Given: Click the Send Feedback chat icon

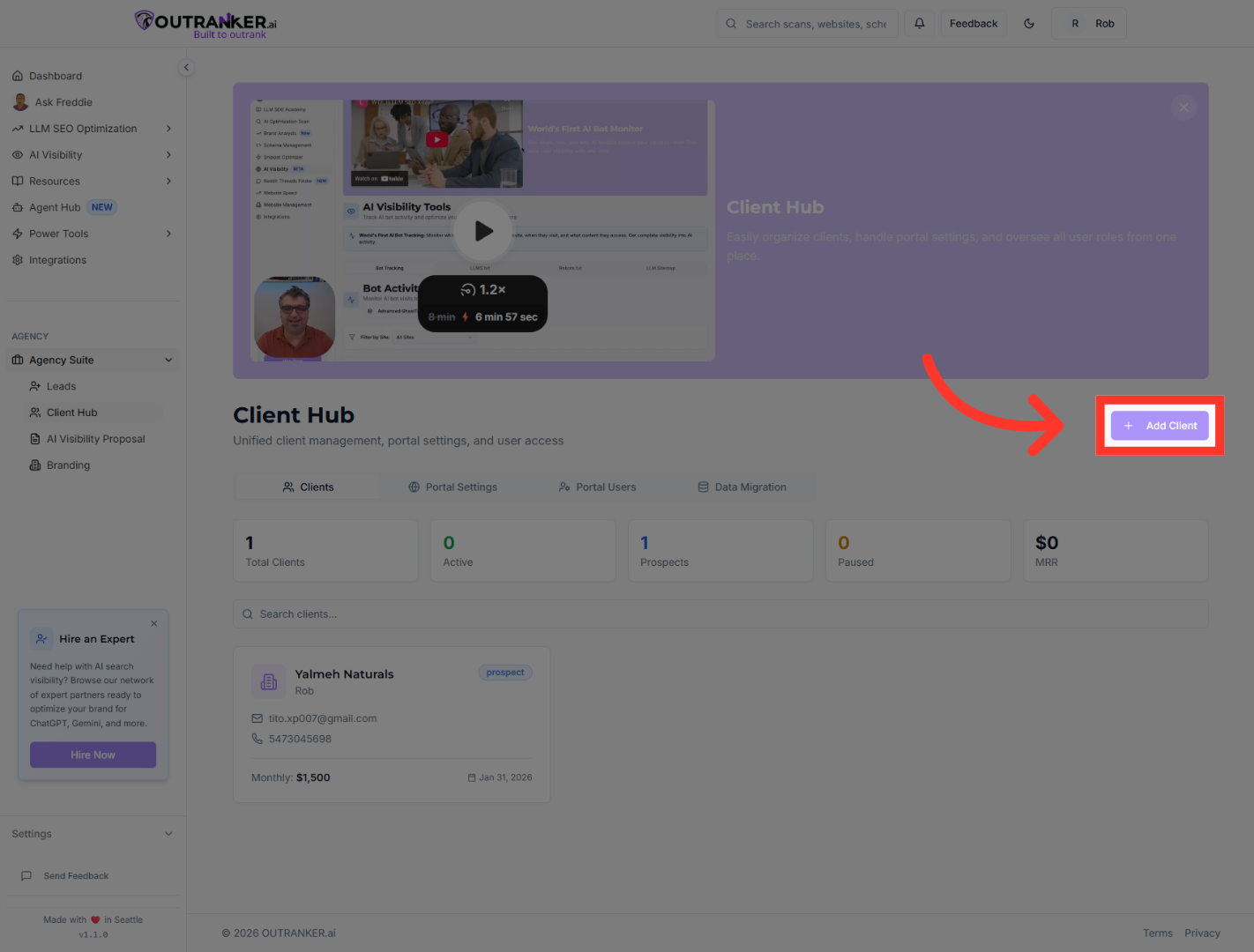Looking at the screenshot, I should click(26, 876).
